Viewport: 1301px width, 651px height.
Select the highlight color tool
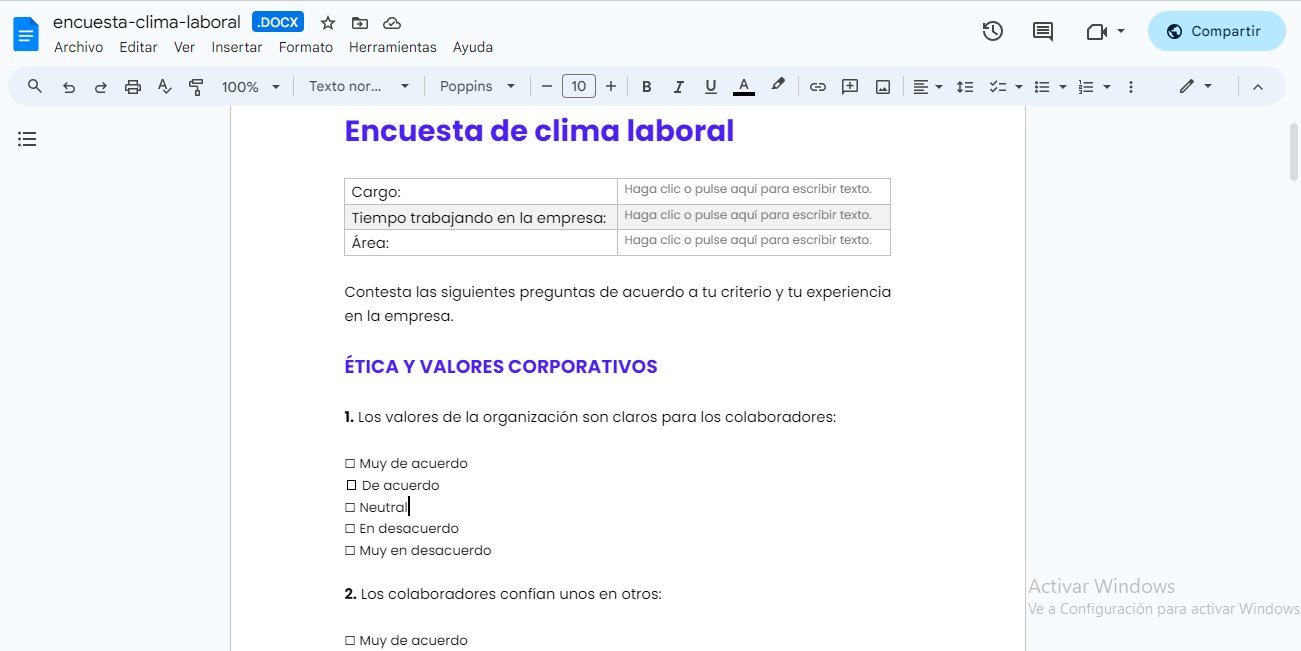(779, 86)
